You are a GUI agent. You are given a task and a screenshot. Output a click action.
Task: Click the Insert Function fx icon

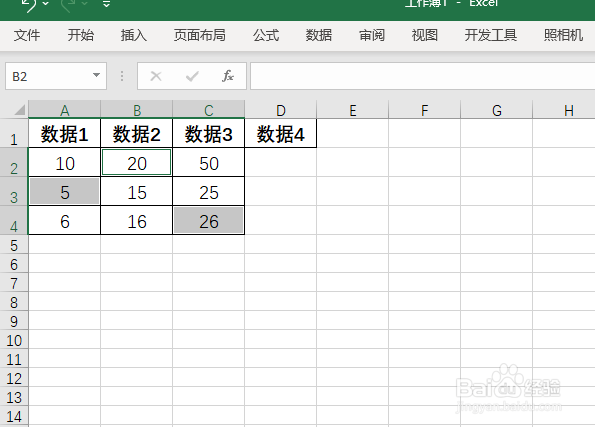tap(228, 76)
